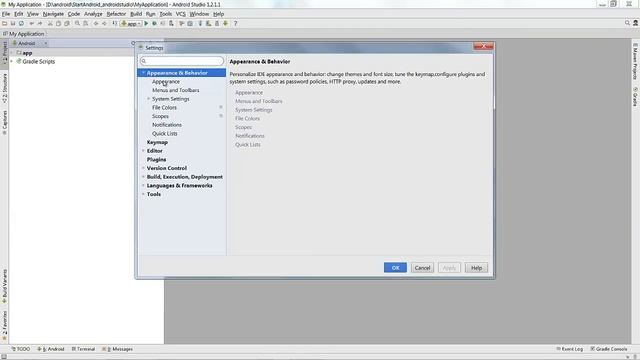Expand System Settings node arrow
Screen dimensions: 640x360
tap(149, 99)
